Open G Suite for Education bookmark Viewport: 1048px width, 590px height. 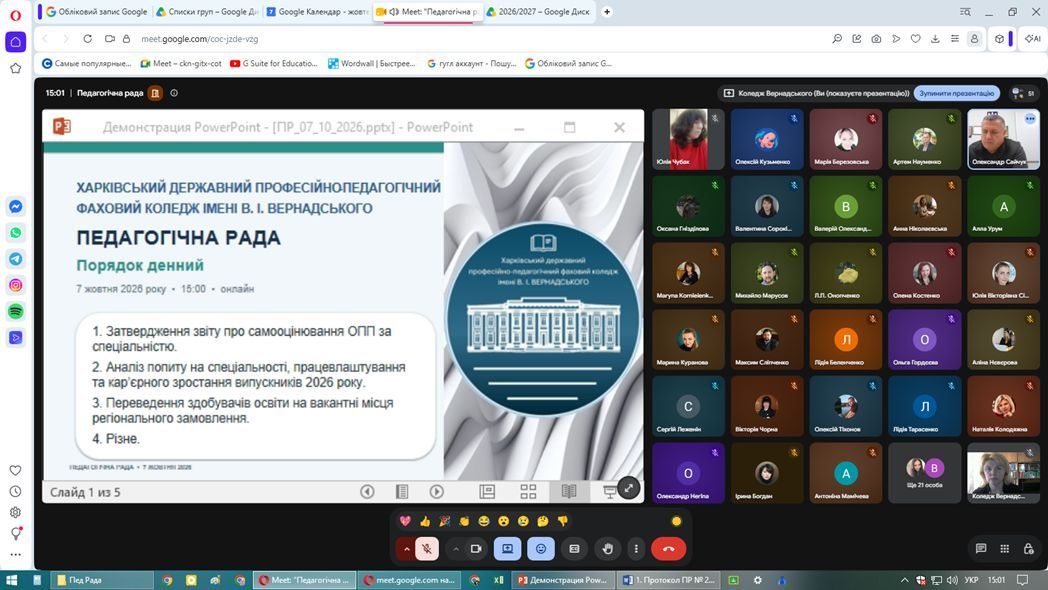pyautogui.click(x=274, y=63)
